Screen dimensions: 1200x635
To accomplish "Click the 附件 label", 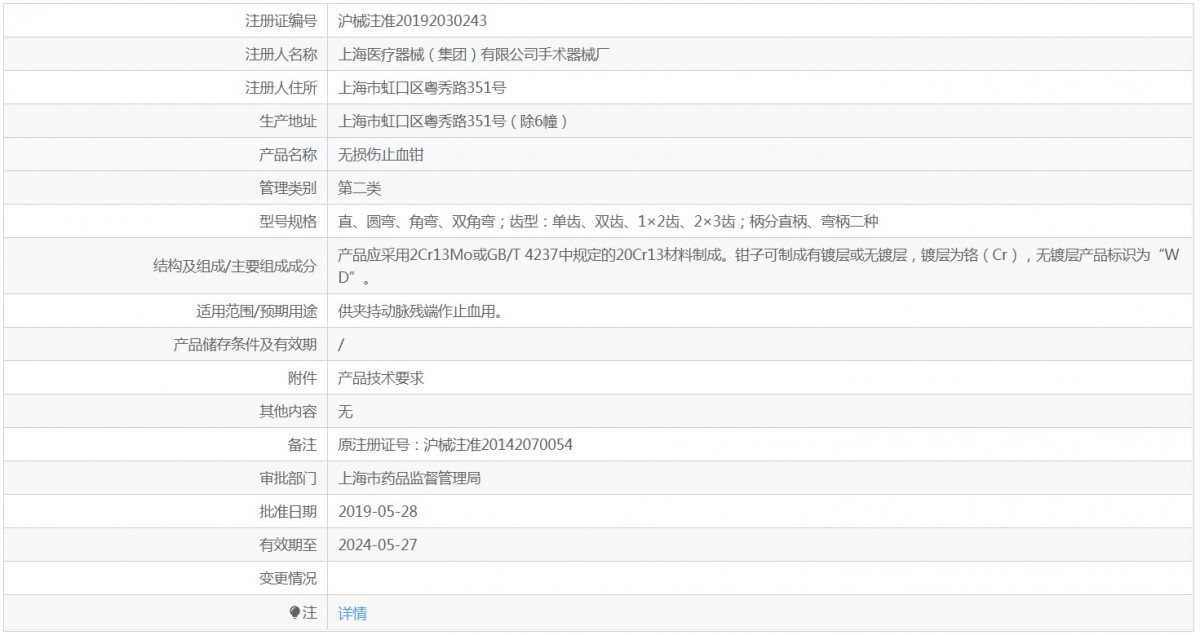I will 303,378.
